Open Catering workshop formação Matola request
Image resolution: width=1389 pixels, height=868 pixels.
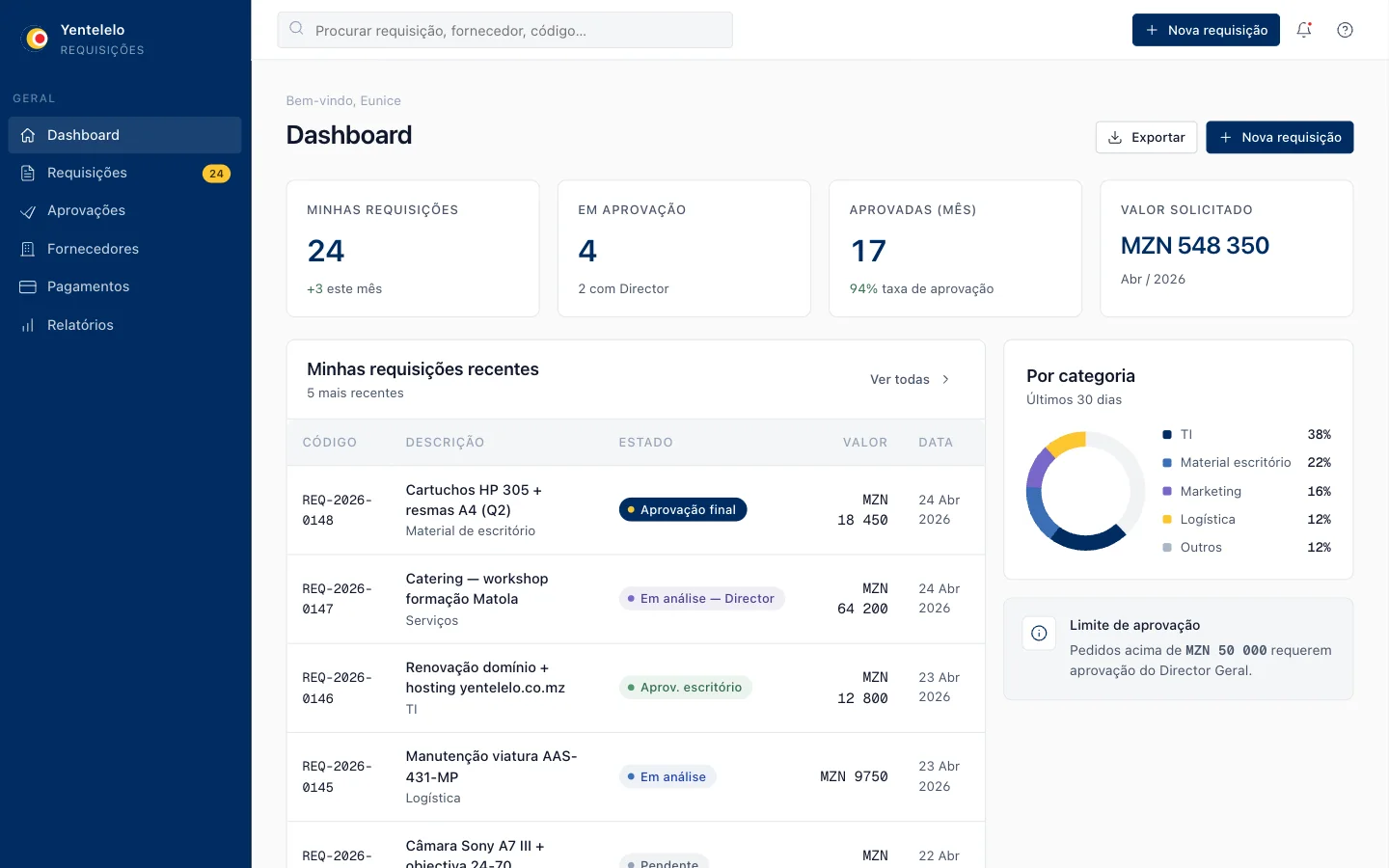477,588
